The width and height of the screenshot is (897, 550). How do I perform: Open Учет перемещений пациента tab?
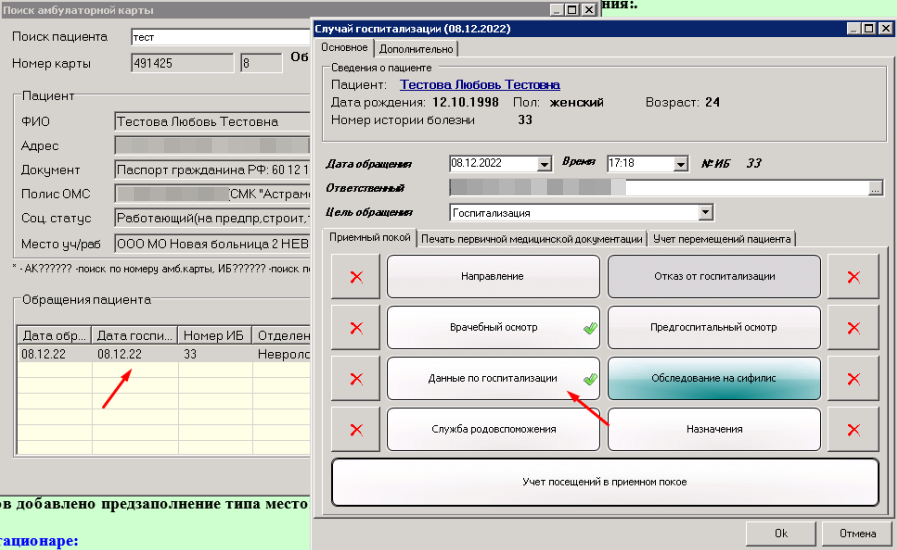point(722,239)
